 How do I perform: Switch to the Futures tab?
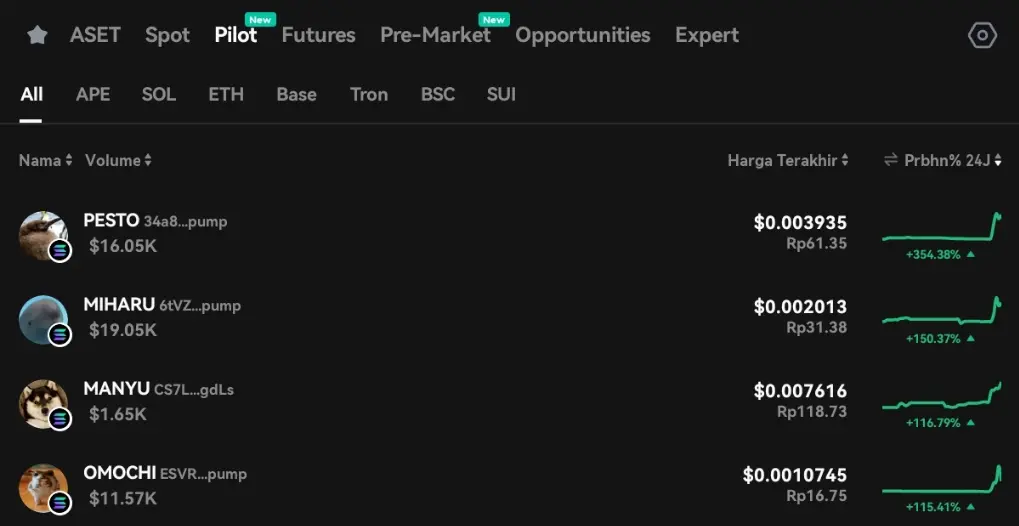click(x=318, y=35)
